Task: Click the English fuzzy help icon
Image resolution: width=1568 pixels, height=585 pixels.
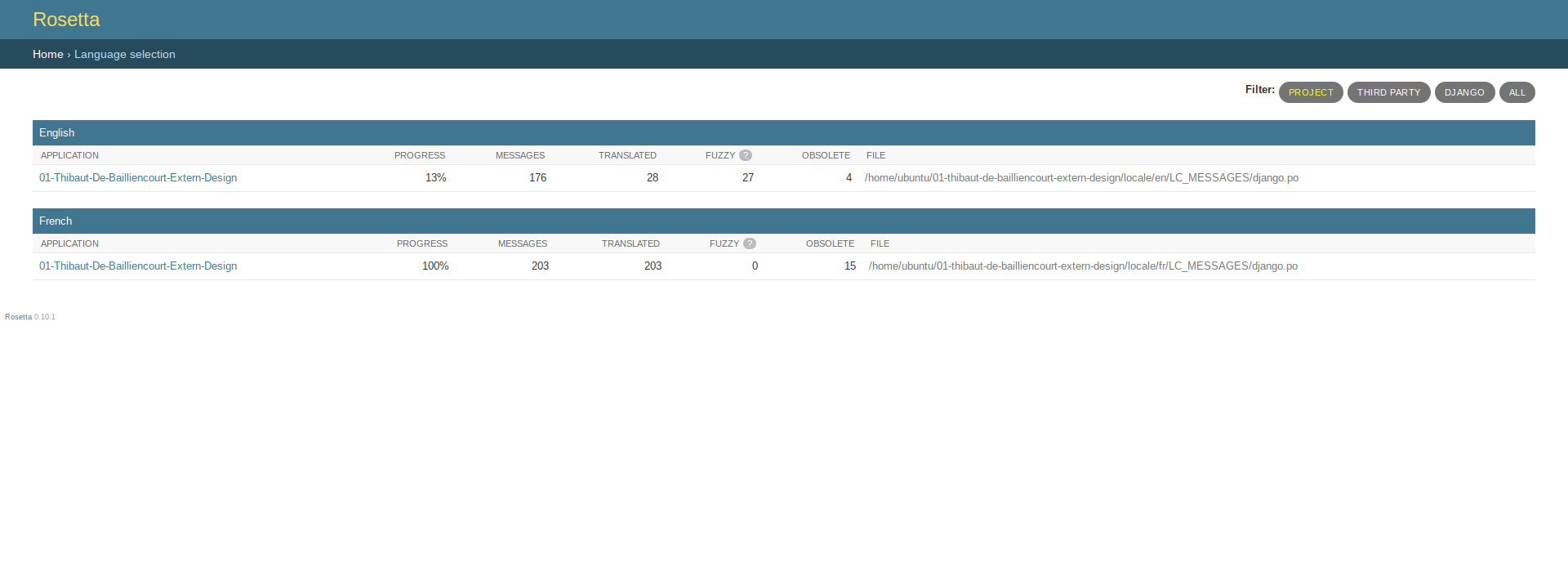Action: pos(746,155)
